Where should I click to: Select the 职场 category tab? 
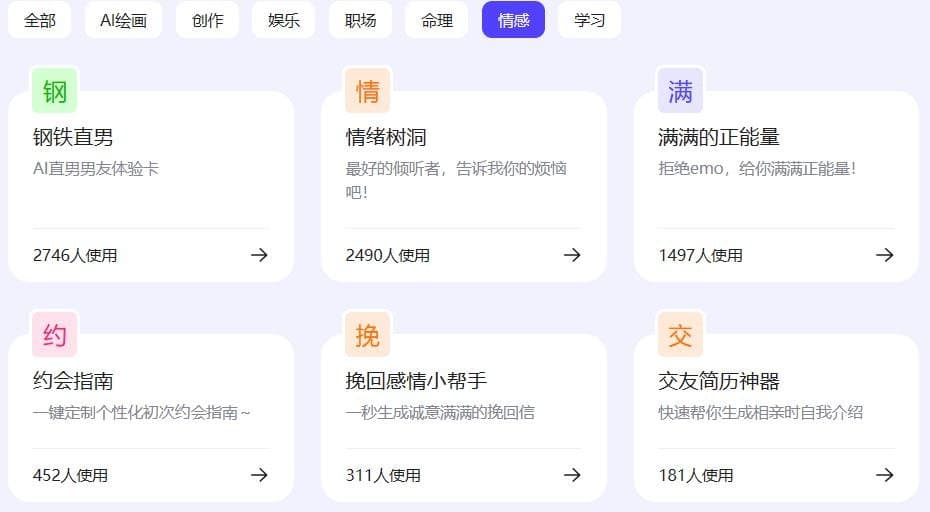click(x=360, y=20)
